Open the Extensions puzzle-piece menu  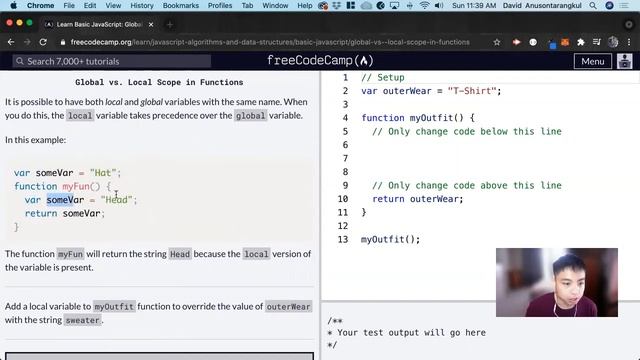(x=581, y=42)
